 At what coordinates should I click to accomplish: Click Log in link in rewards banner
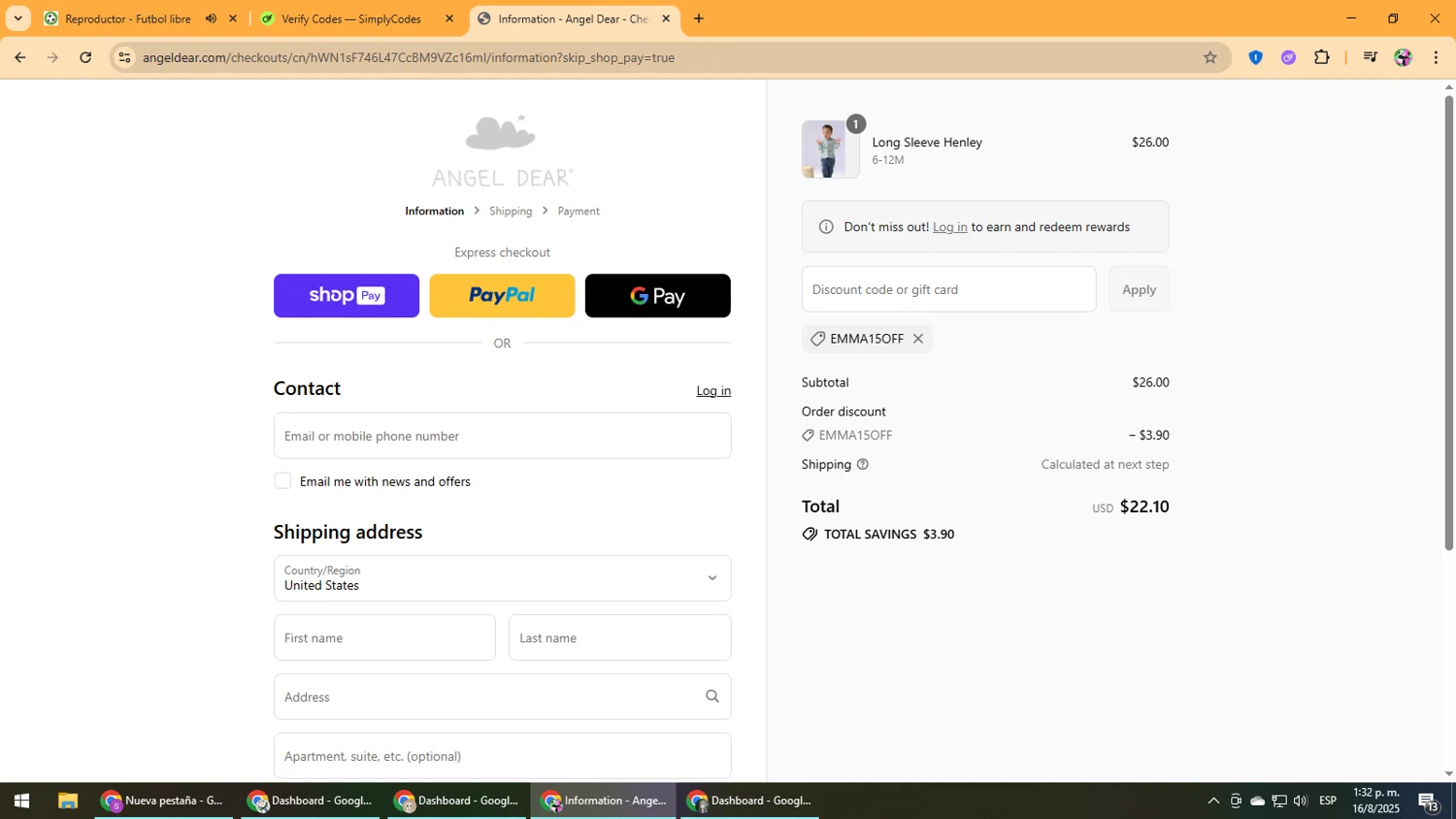(949, 227)
